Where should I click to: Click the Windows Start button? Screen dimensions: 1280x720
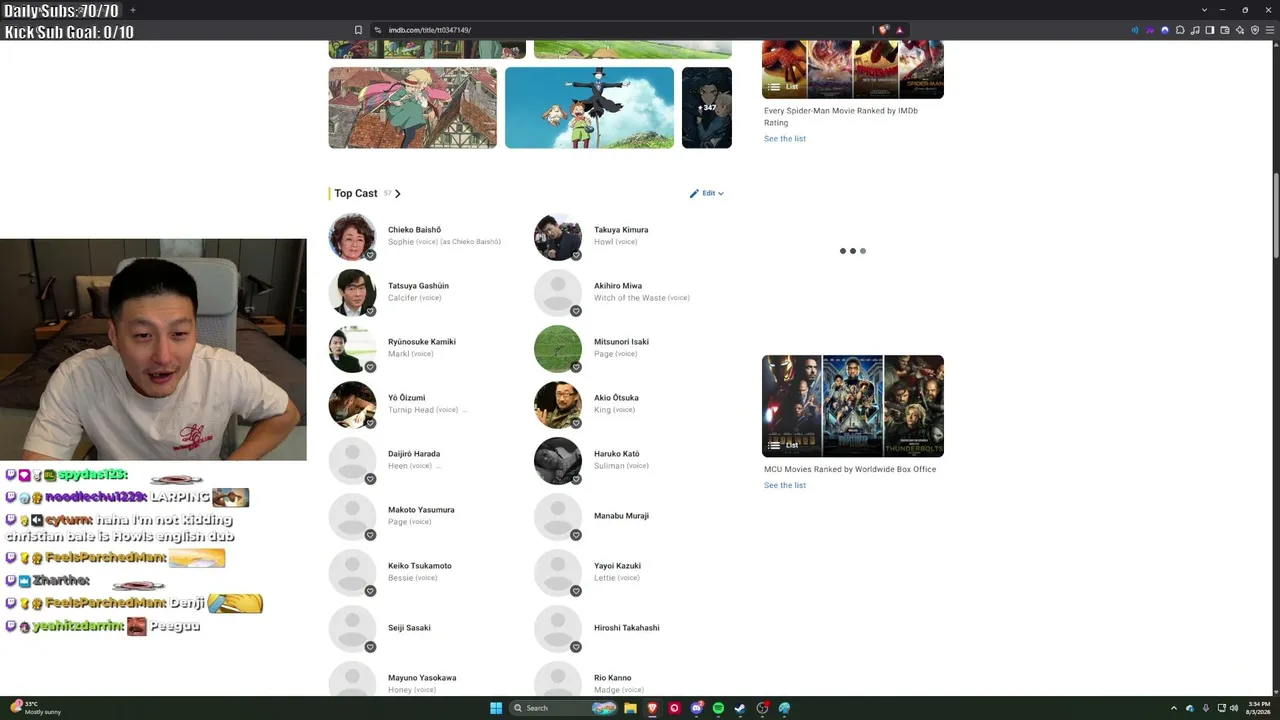coord(496,708)
